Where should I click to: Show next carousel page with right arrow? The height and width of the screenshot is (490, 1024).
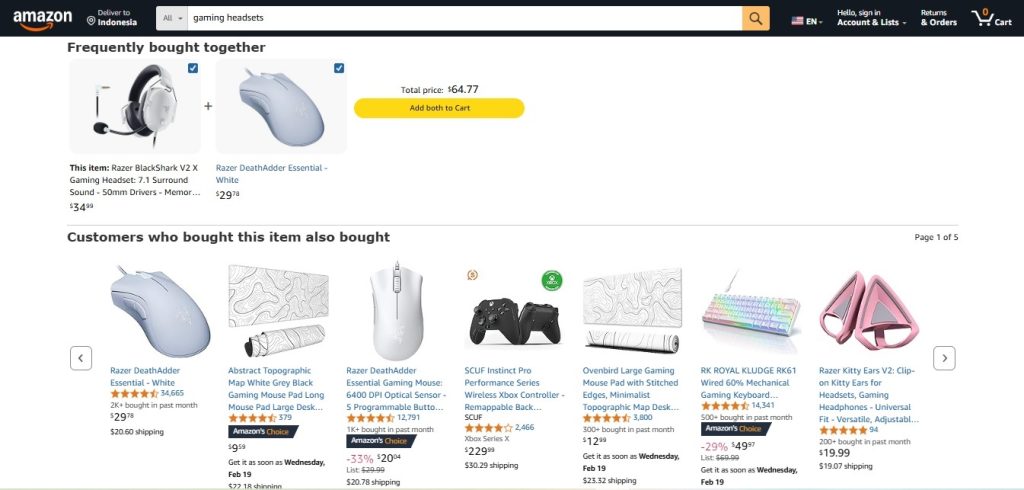944,358
